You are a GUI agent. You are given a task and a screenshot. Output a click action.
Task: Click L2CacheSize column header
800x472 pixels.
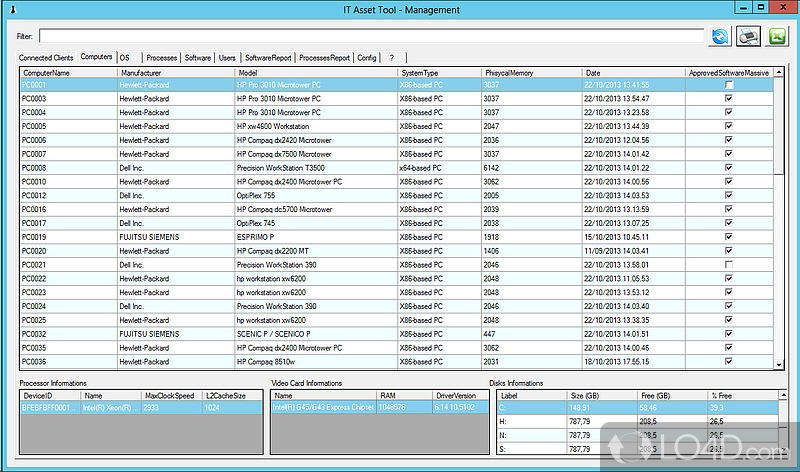[x=232, y=396]
